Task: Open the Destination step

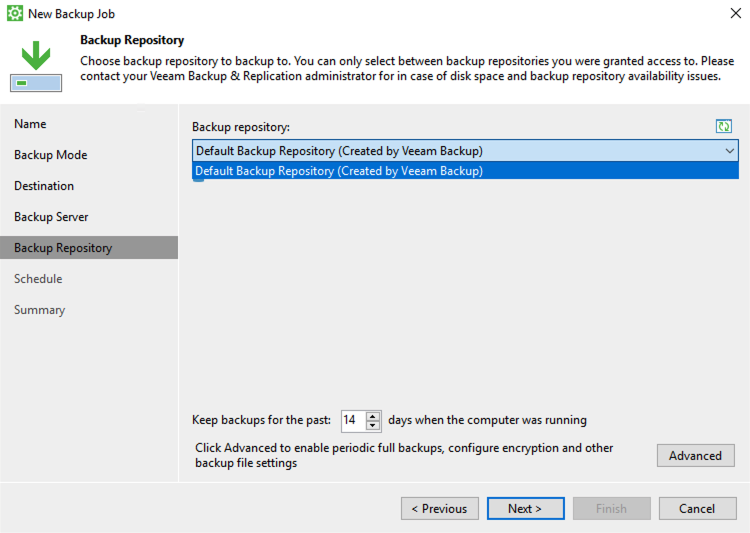Action: click(x=44, y=186)
